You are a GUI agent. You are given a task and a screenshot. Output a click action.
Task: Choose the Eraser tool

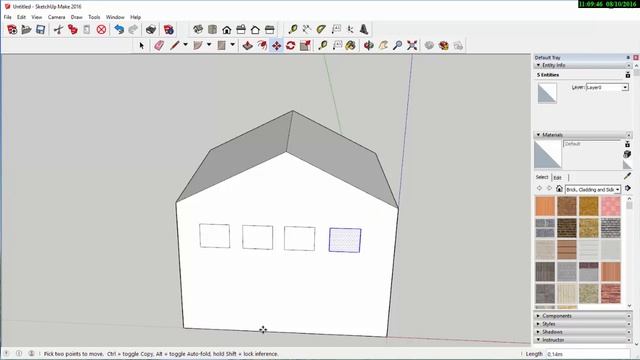tap(159, 46)
